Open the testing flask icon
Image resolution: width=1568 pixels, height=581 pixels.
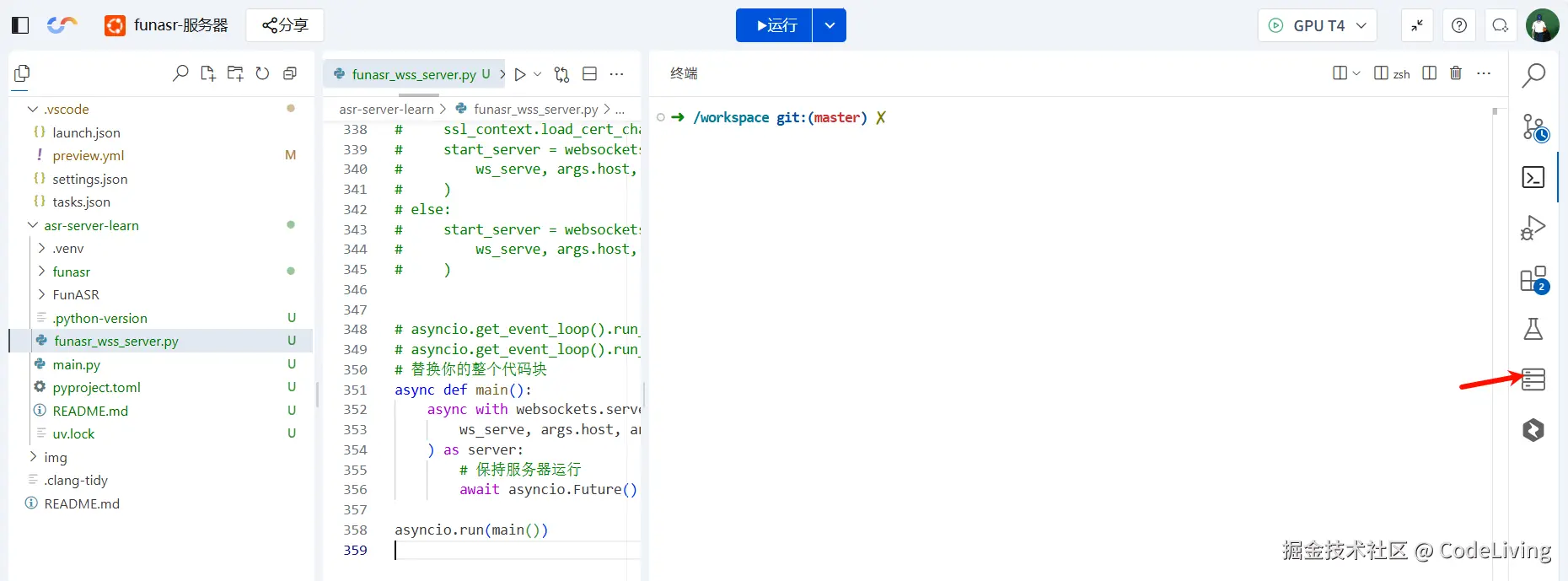click(x=1533, y=329)
